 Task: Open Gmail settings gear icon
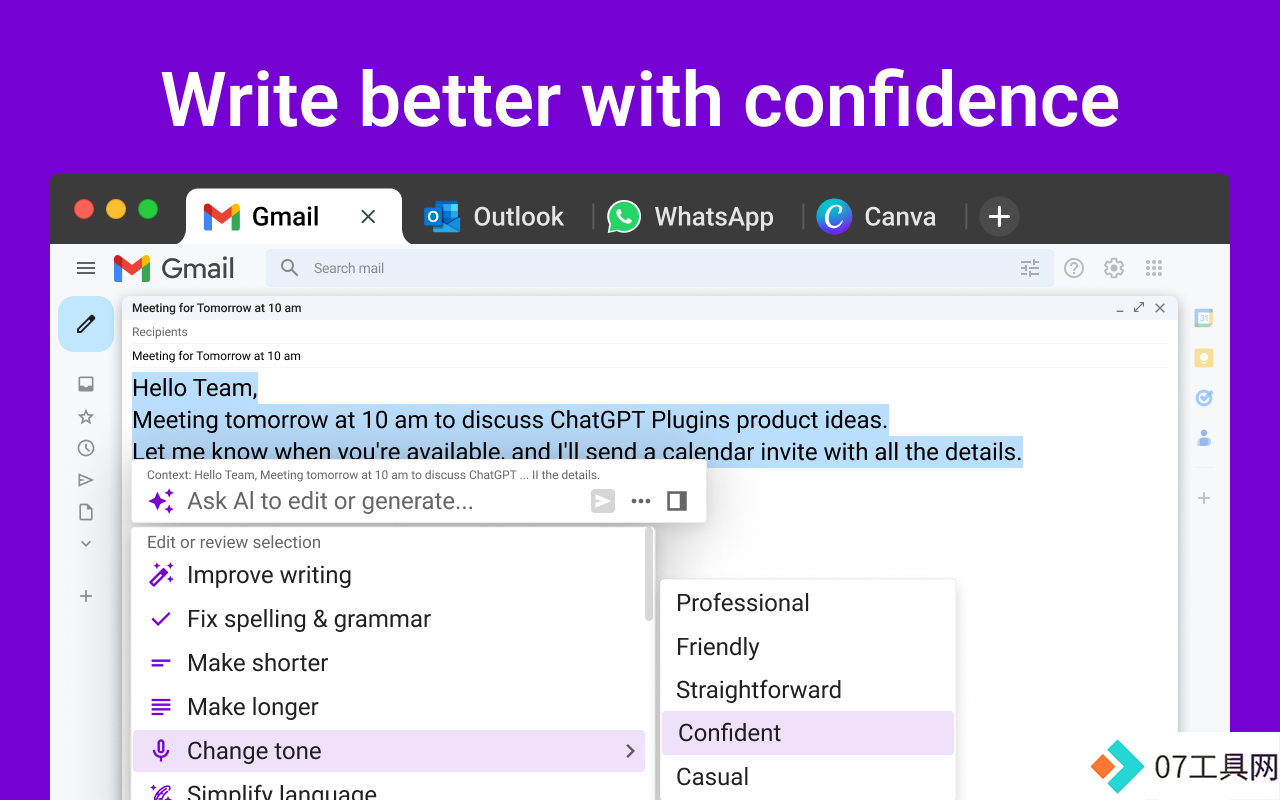coord(1114,268)
